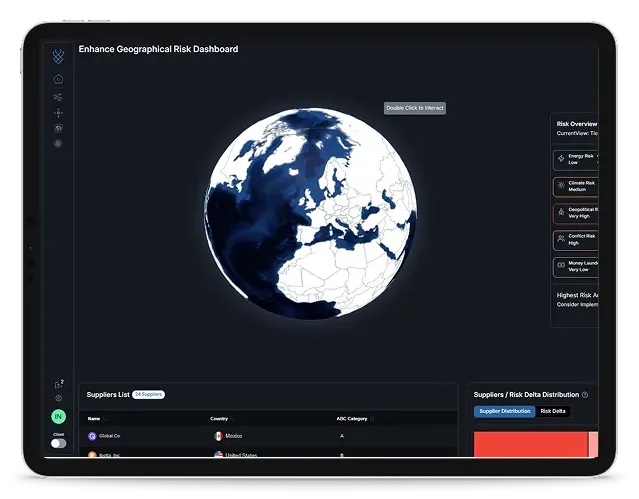639x499 pixels.
Task: Click the Geopolitical Risk icon
Action: 561,212
